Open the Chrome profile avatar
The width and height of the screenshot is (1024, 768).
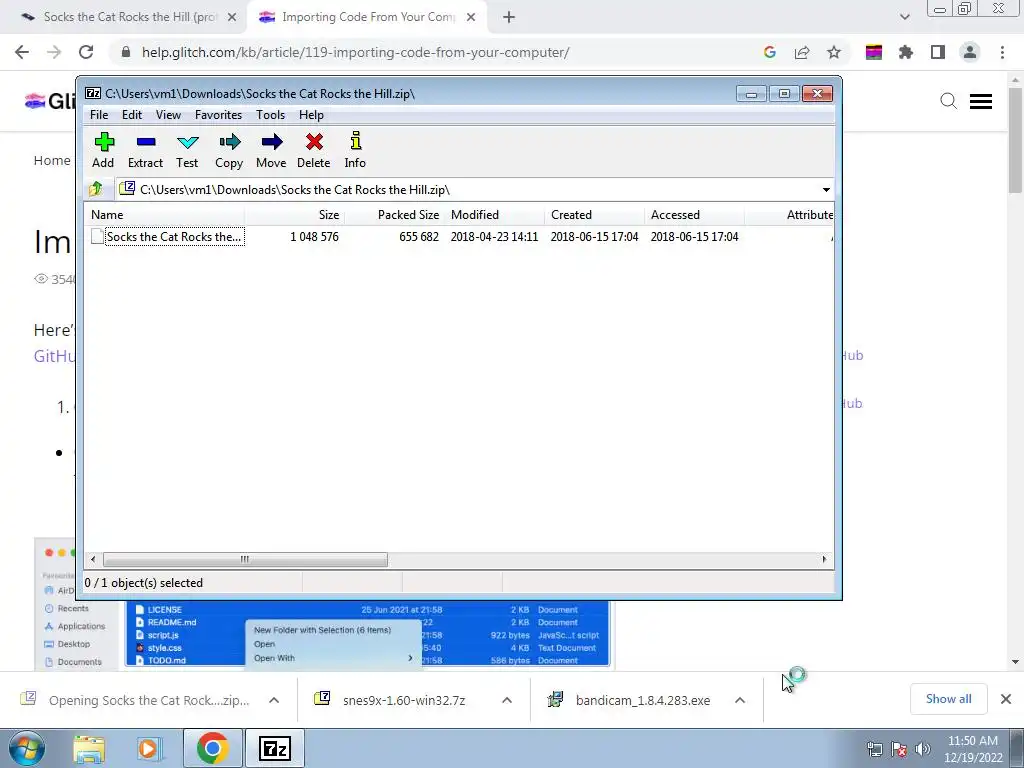coord(970,52)
